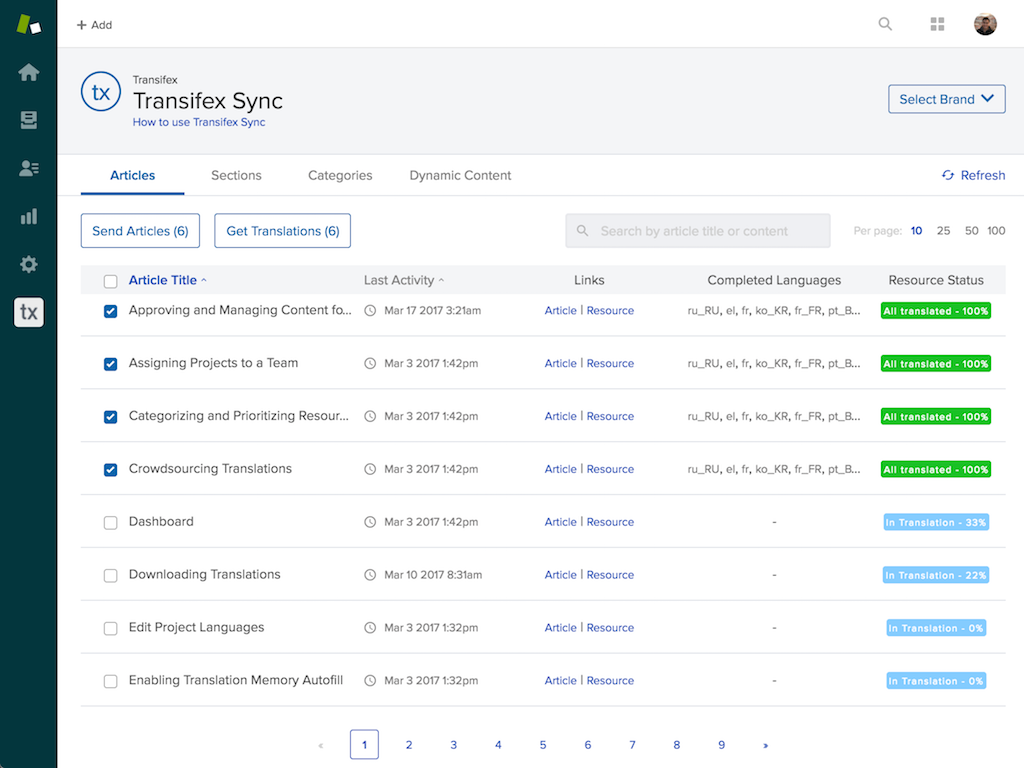1024x768 pixels.
Task: Toggle the select-all checkbox in header
Action: click(111, 281)
